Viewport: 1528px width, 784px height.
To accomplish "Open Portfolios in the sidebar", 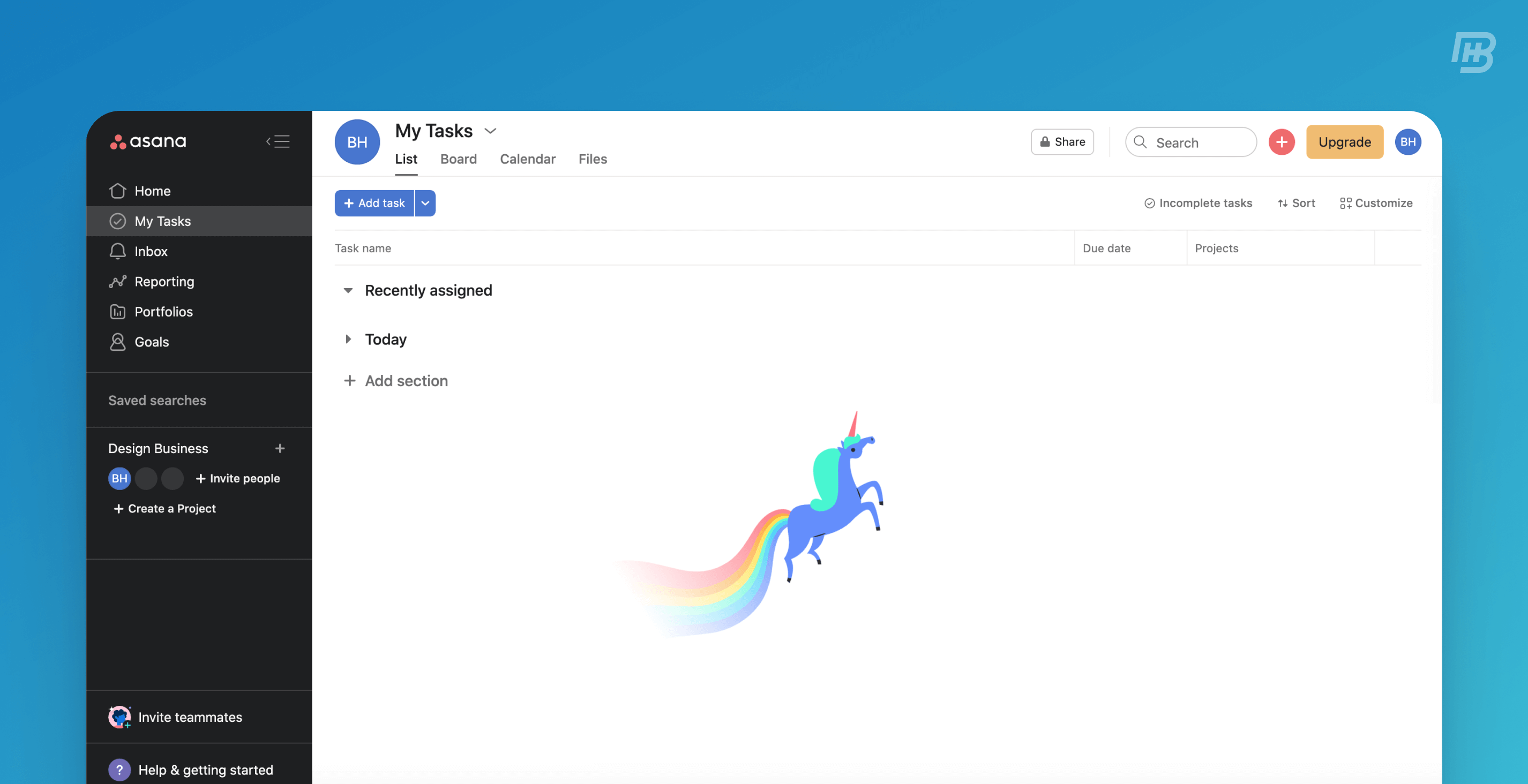I will pos(199,311).
